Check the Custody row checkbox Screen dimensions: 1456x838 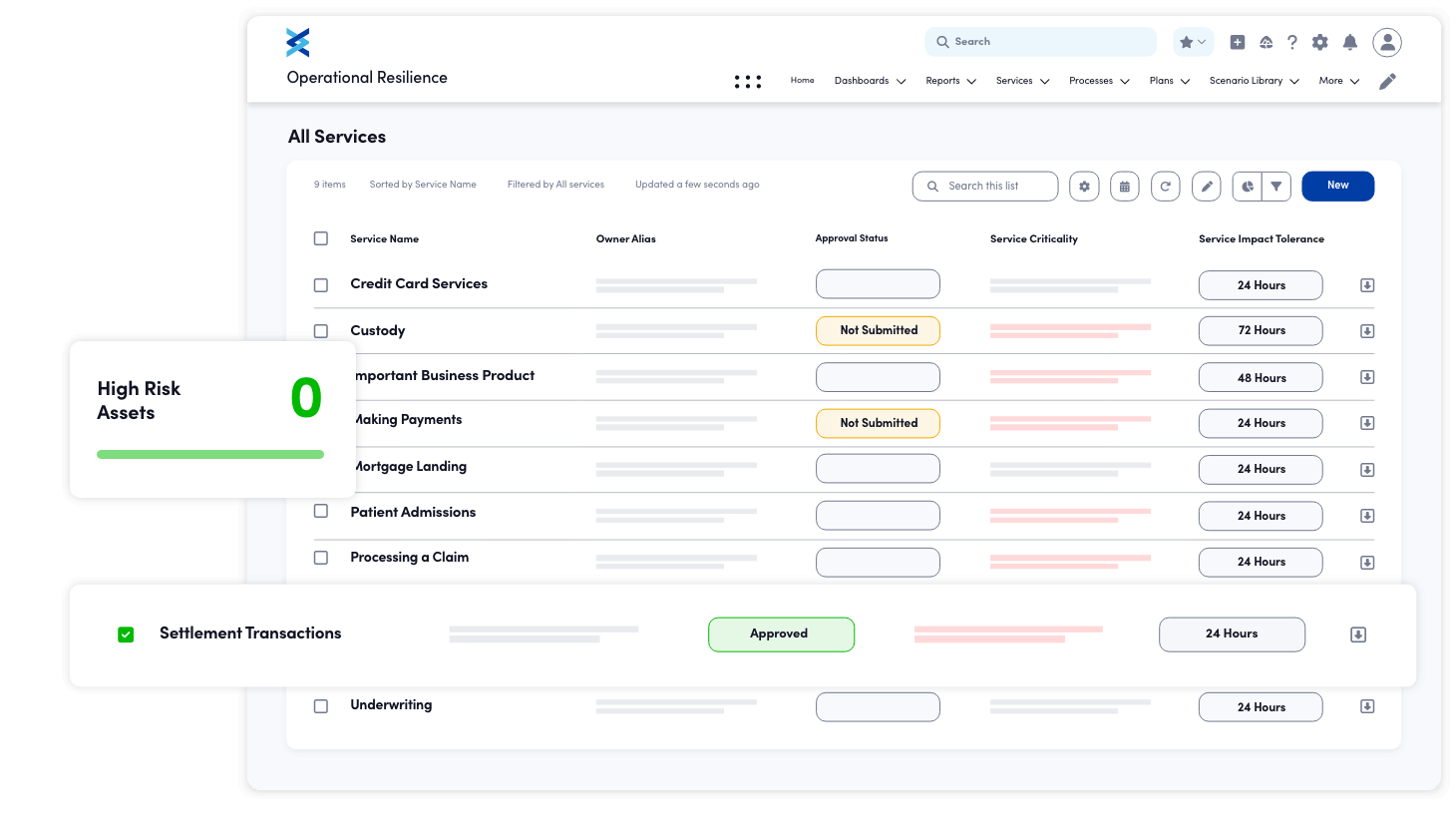pos(321,331)
